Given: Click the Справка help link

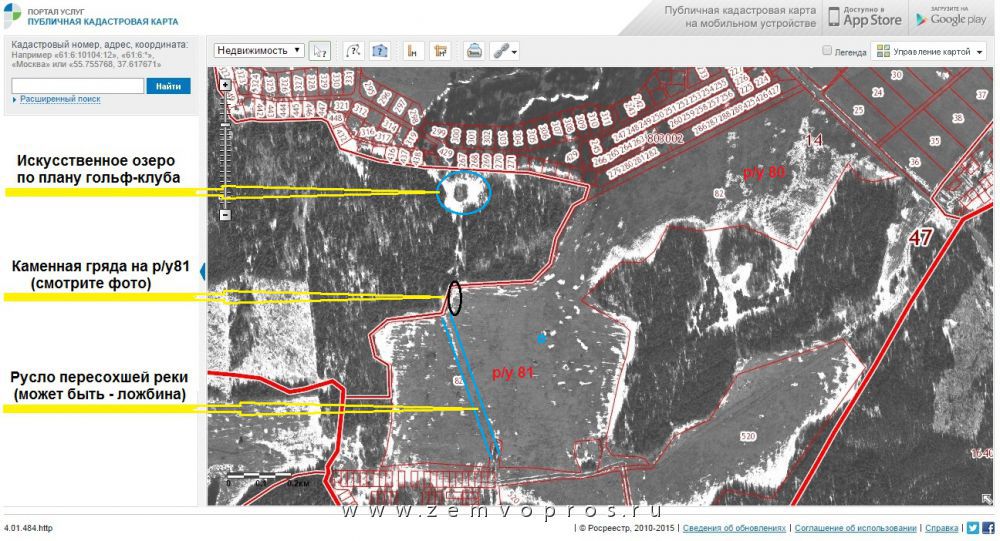Looking at the screenshot, I should [x=941, y=528].
